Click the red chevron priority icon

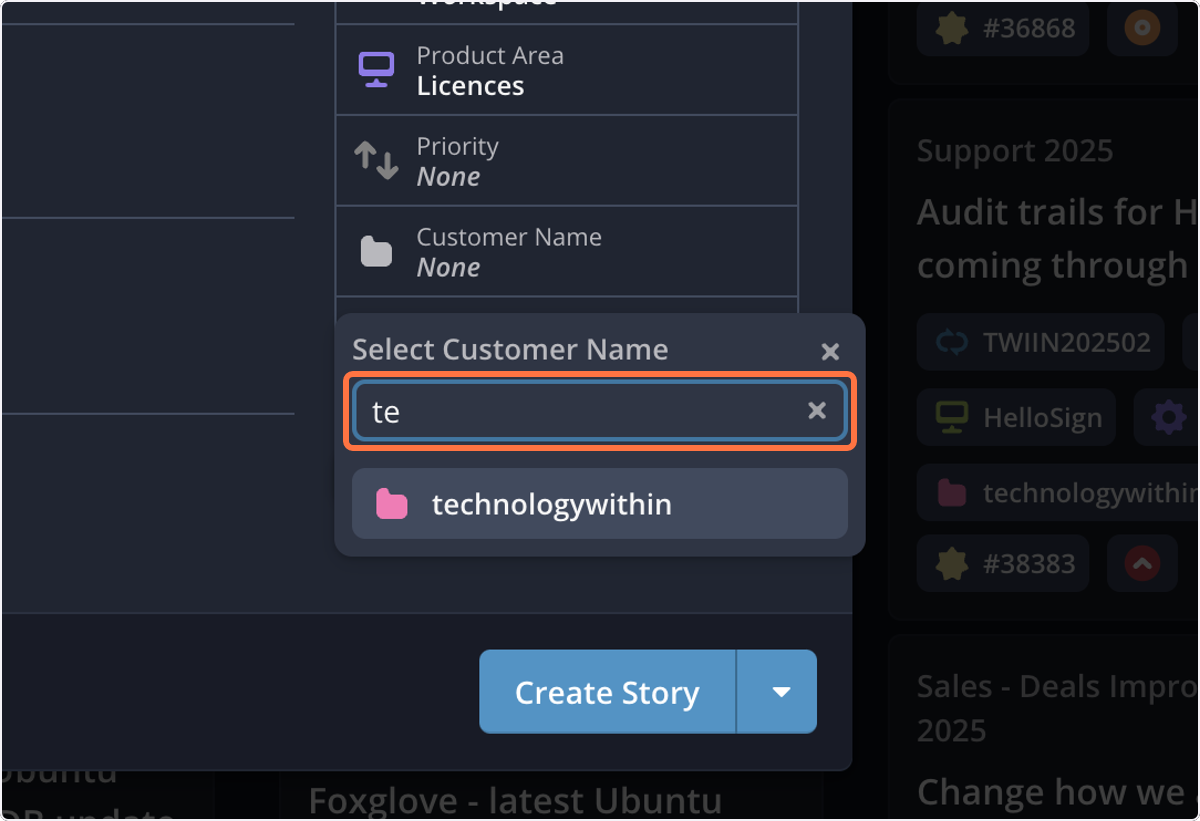coord(1142,564)
